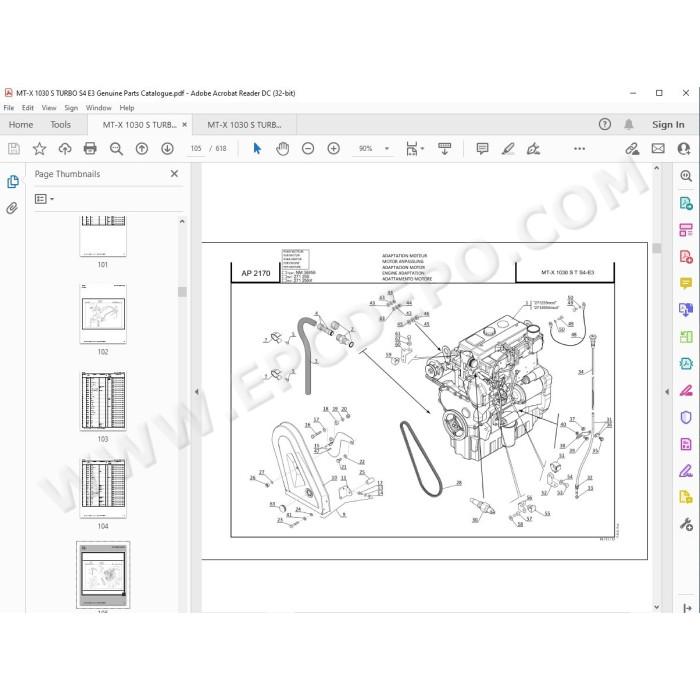Go to previous page arrow
Image resolution: width=700 pixels, height=700 pixels.
click(142, 149)
